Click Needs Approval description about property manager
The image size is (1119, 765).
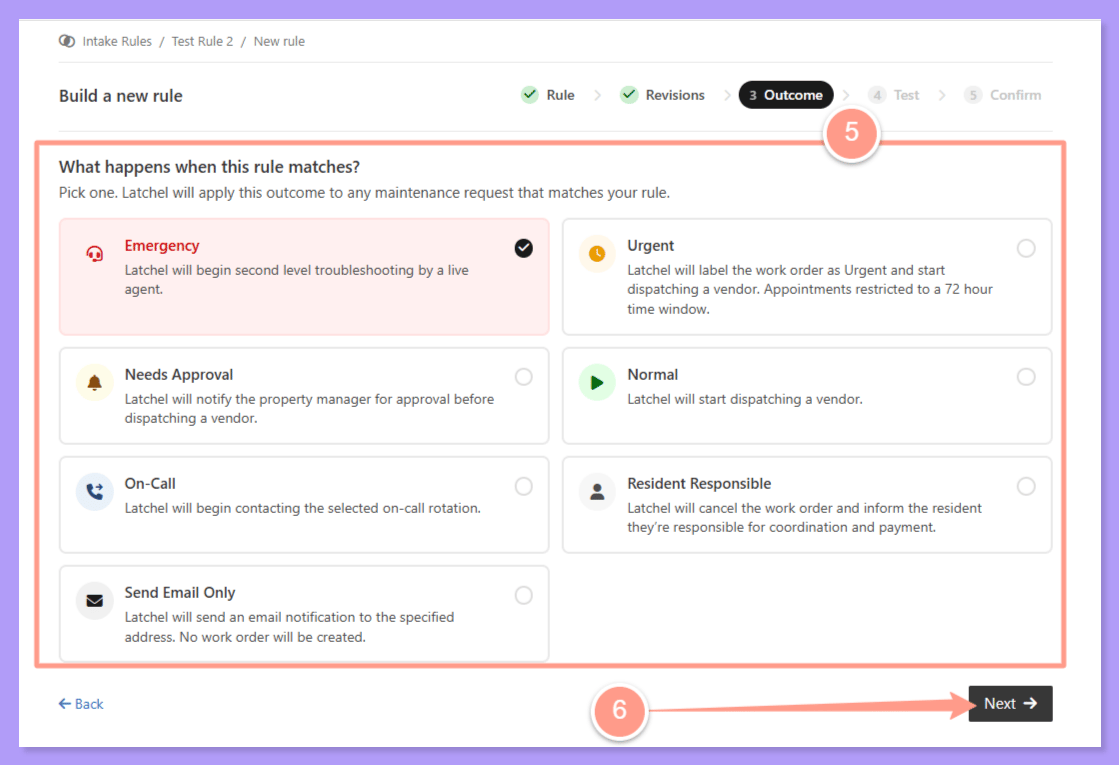(309, 409)
